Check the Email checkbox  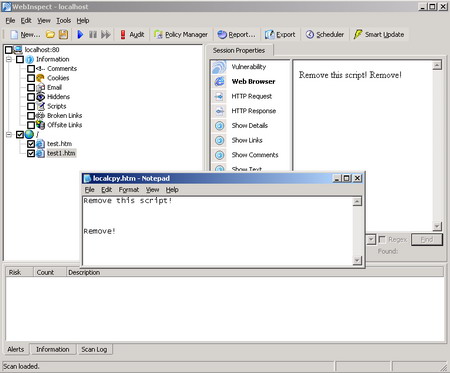(x=31, y=87)
